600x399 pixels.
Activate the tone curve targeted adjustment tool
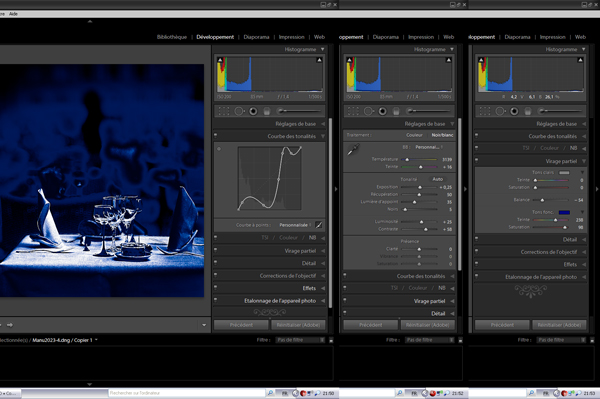[219, 149]
